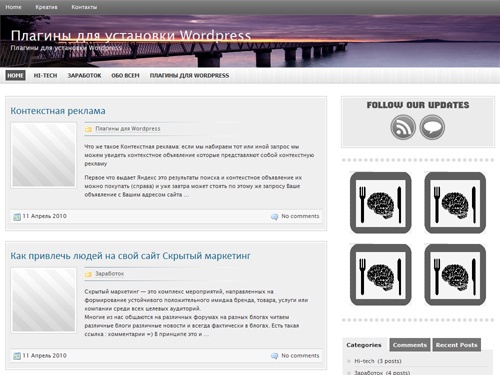
Task: Click 11 Апрель 2010 date of second post
Action: (x=44, y=356)
